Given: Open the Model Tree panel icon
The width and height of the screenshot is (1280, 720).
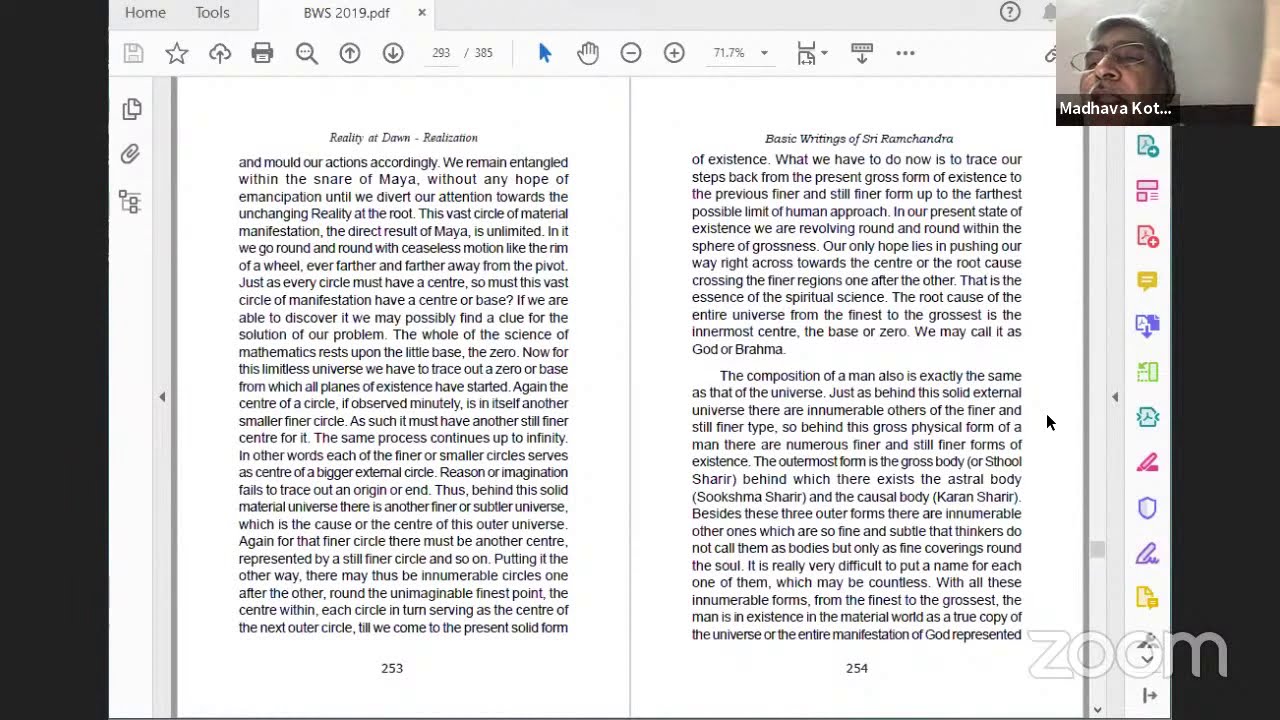Looking at the screenshot, I should point(131,201).
